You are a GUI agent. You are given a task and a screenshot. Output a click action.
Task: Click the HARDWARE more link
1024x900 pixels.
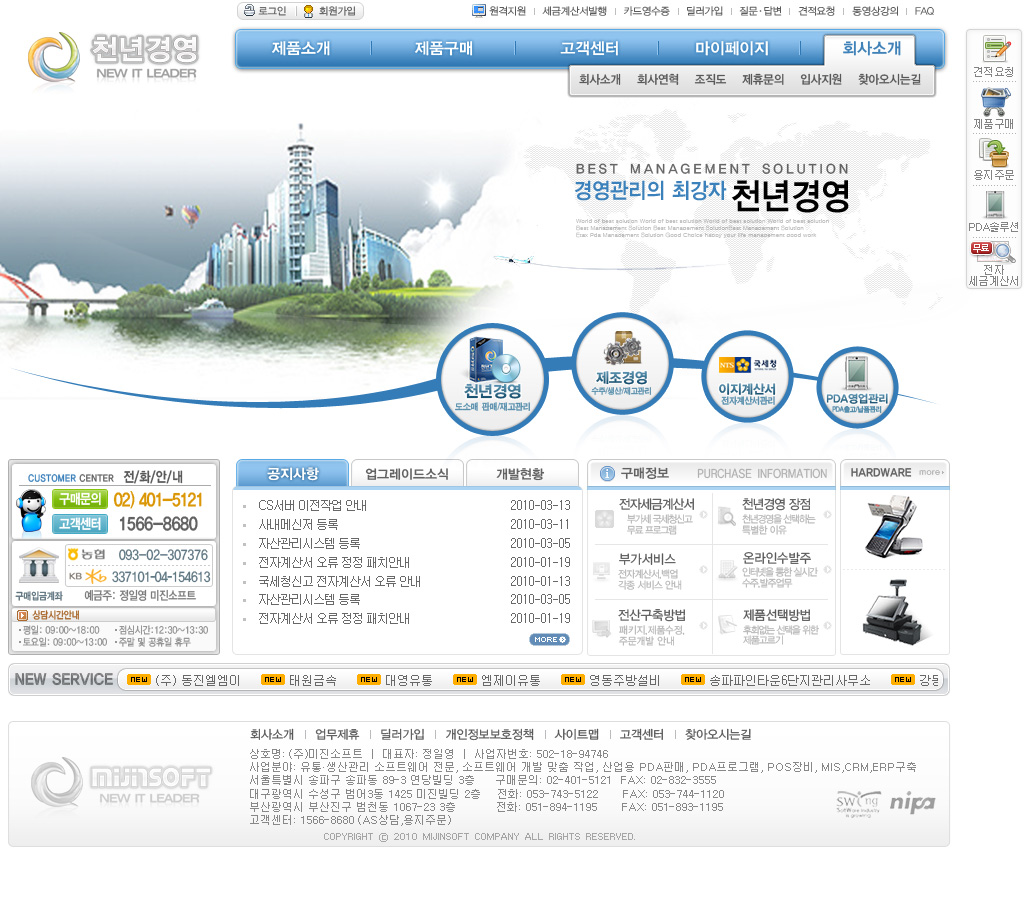pyautogui.click(x=931, y=472)
